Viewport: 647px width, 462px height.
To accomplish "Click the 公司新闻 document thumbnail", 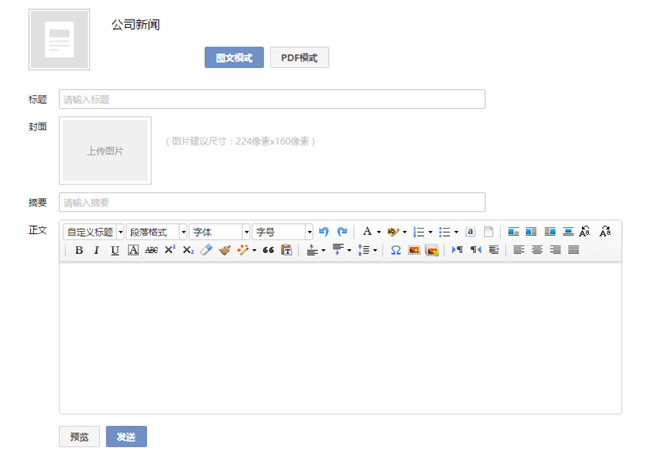I will click(59, 40).
